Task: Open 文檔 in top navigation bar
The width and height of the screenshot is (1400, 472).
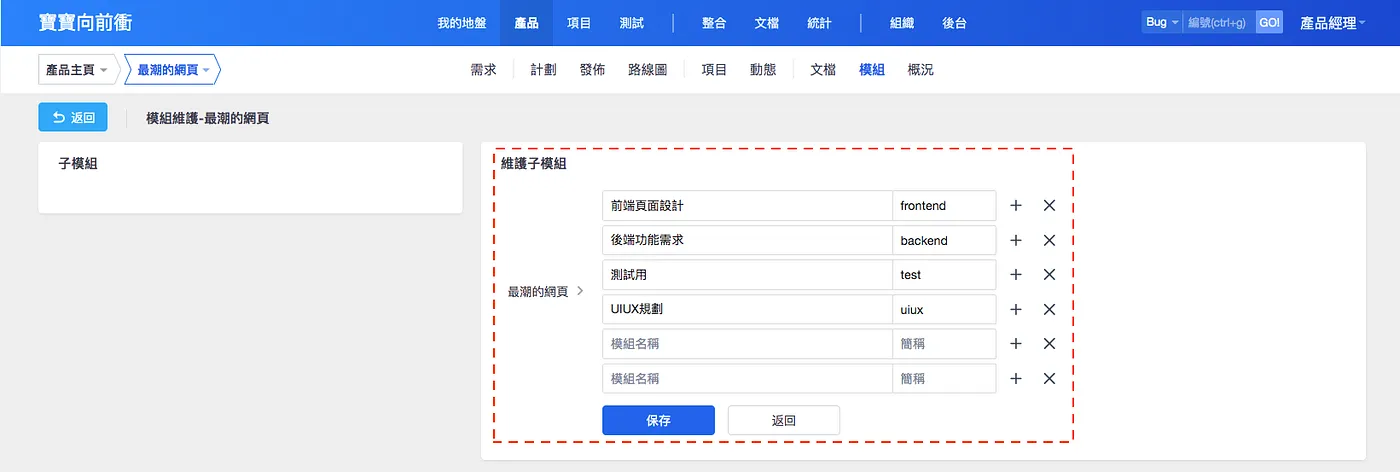Action: pyautogui.click(x=767, y=22)
